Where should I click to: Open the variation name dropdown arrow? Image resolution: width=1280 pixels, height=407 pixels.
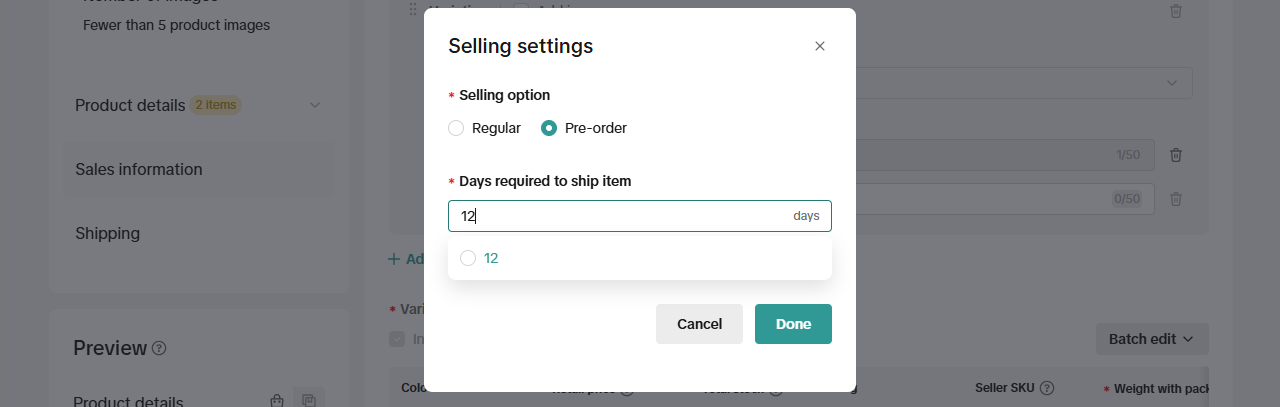tap(1172, 82)
